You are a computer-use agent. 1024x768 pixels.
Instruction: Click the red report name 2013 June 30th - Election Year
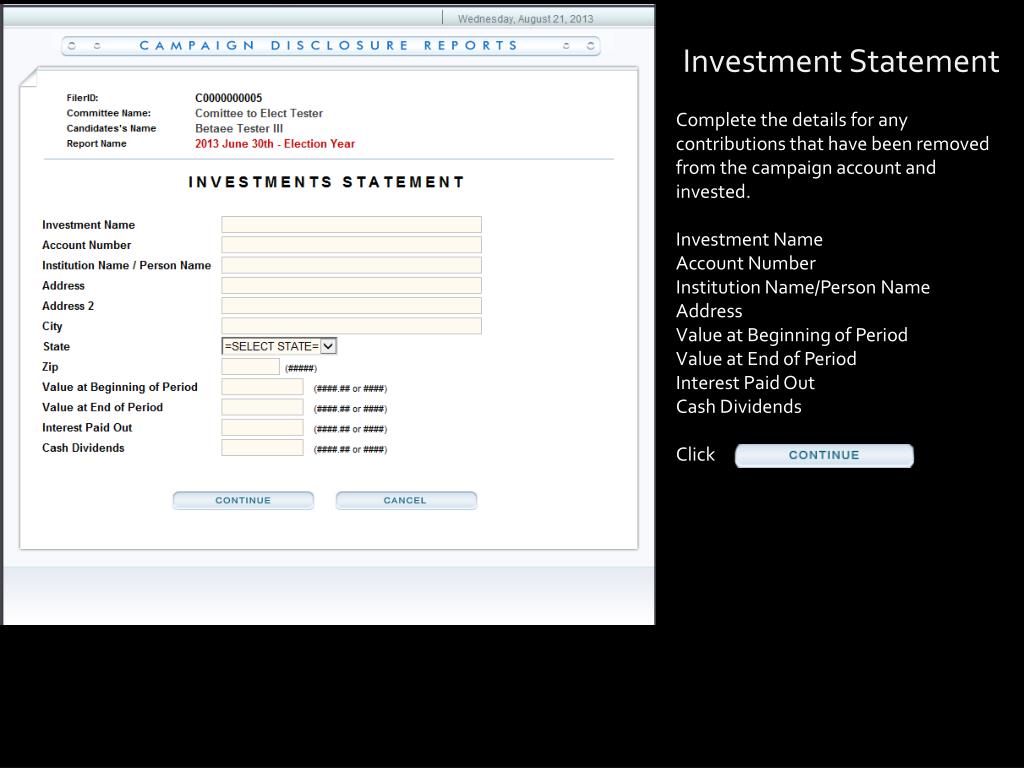[x=275, y=144]
